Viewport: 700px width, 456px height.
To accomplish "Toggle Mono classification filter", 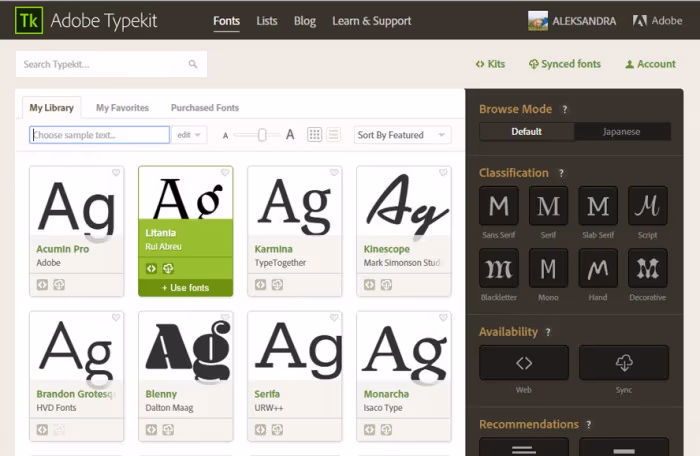I will click(x=548, y=268).
